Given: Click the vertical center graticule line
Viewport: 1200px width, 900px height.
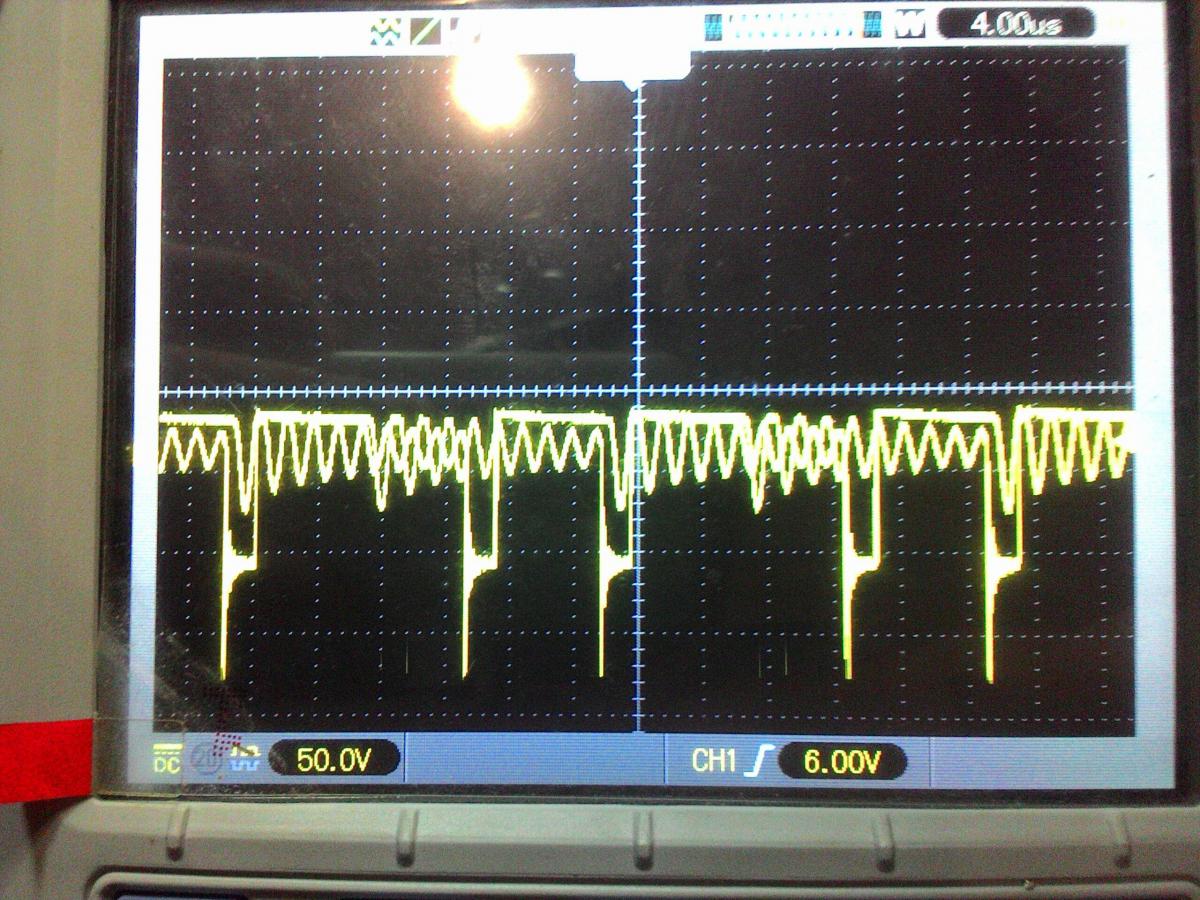Looking at the screenshot, I should click(x=638, y=250).
